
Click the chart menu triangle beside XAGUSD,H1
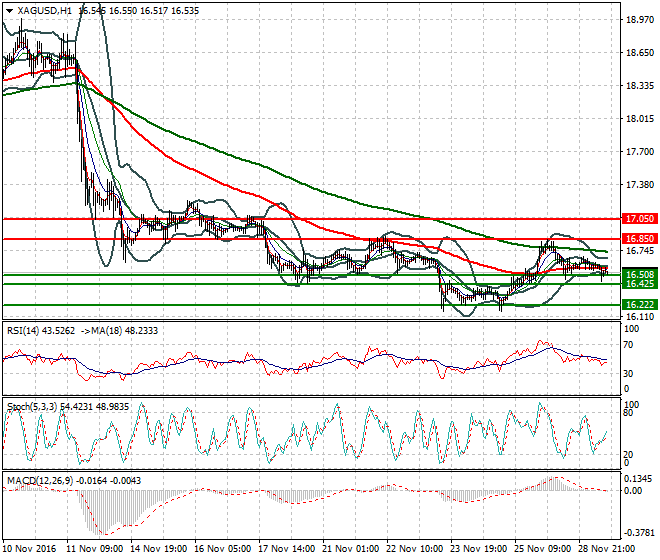[x=9, y=11]
